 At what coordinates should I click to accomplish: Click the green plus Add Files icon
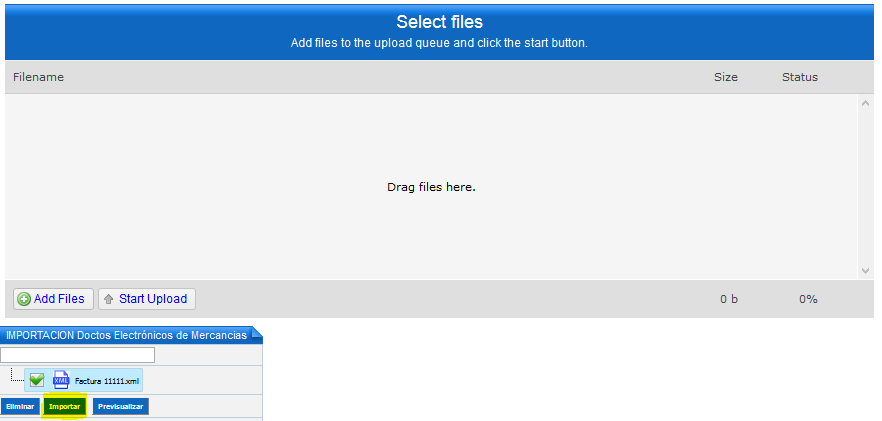(24, 299)
